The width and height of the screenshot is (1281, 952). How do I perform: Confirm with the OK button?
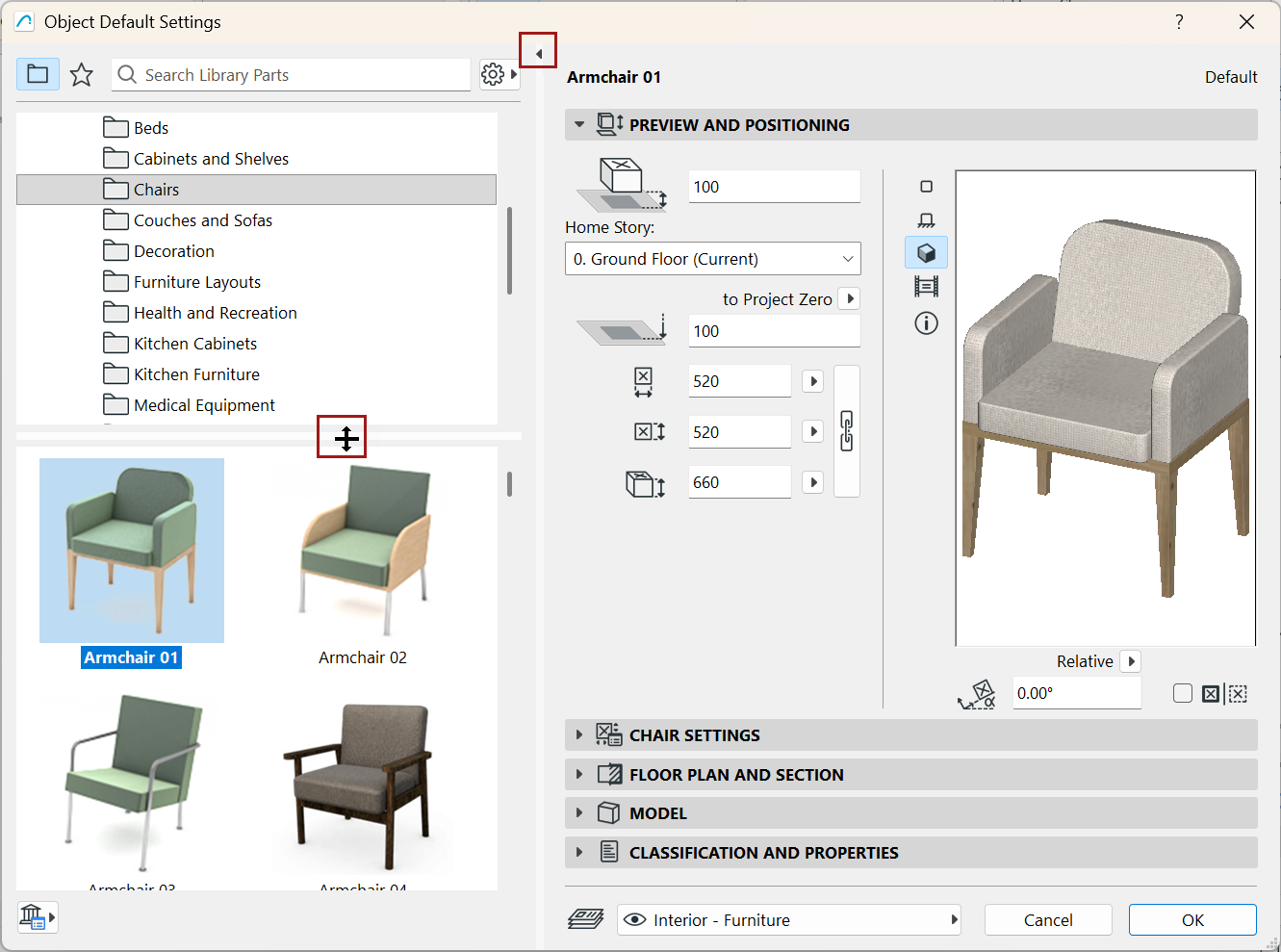click(1192, 919)
